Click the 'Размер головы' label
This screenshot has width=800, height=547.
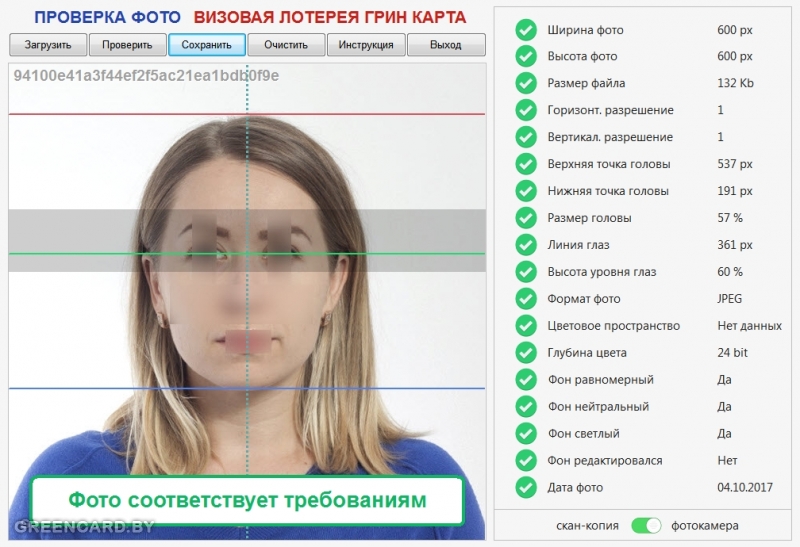click(x=589, y=218)
